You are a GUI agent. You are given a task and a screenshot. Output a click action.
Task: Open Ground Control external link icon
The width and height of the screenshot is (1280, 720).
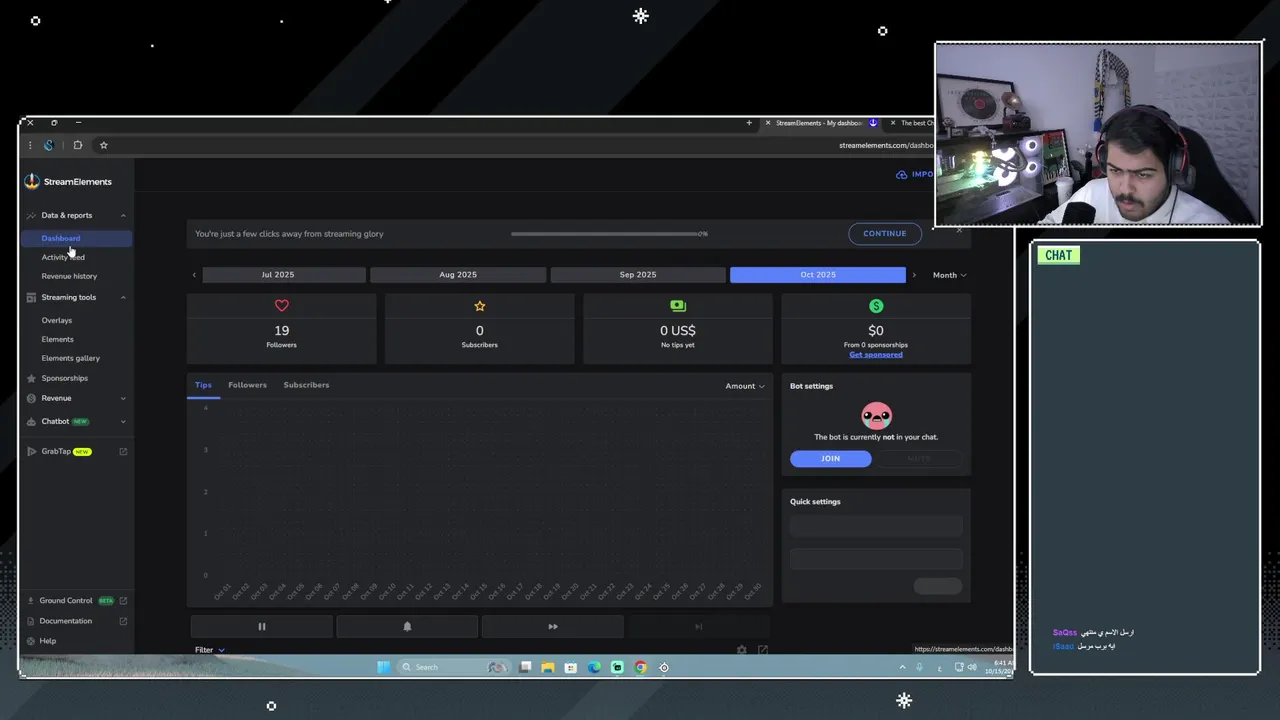[123, 601]
